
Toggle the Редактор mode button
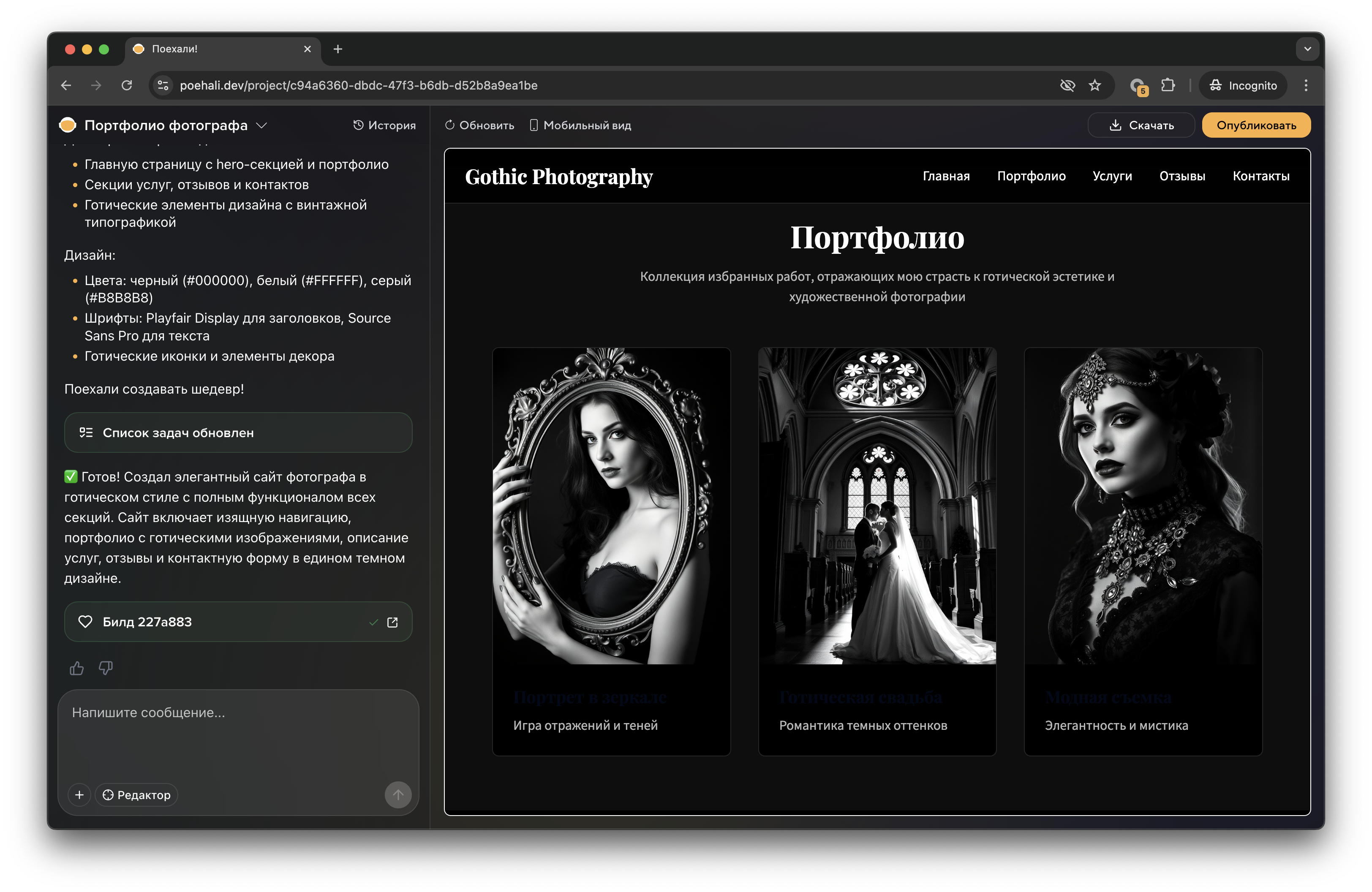click(136, 794)
